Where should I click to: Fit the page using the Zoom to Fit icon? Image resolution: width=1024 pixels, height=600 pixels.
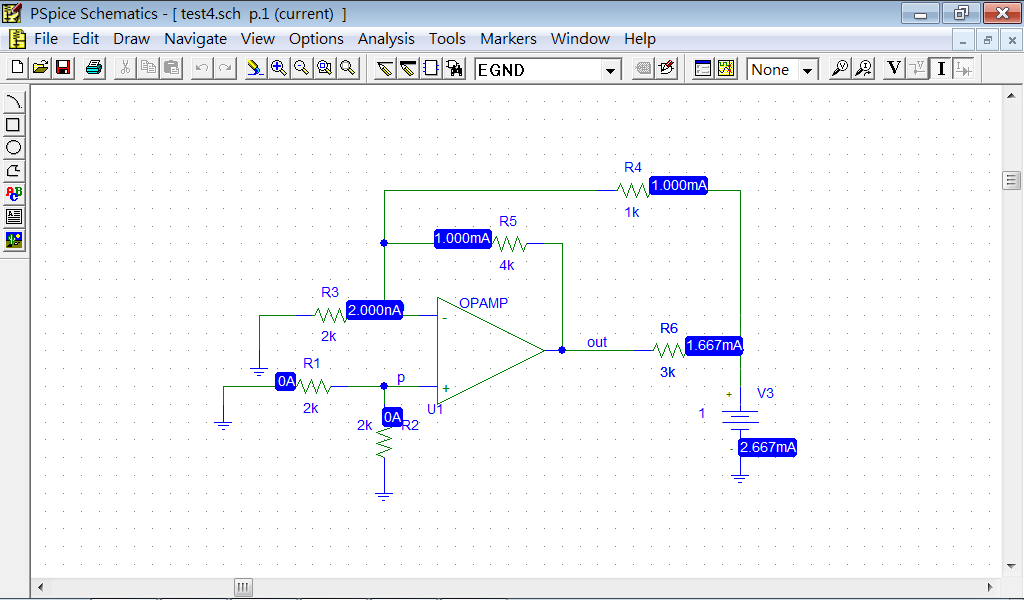[x=348, y=68]
